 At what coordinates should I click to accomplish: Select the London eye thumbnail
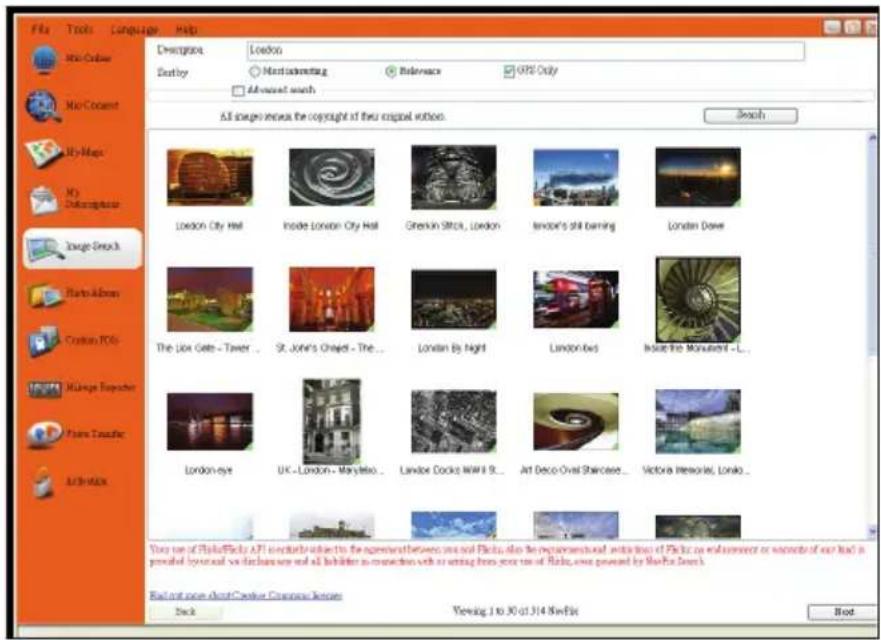(x=210, y=421)
